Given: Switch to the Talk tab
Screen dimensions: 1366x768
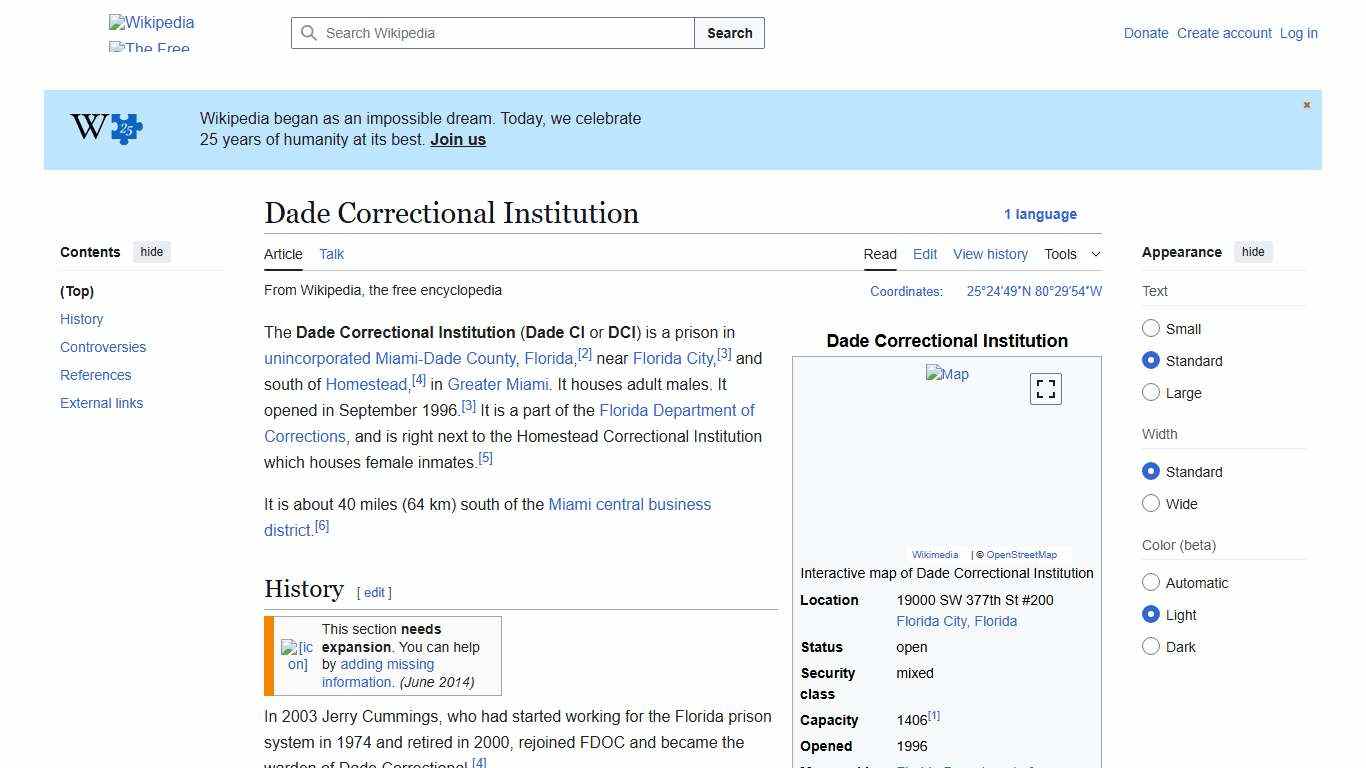Looking at the screenshot, I should (331, 254).
